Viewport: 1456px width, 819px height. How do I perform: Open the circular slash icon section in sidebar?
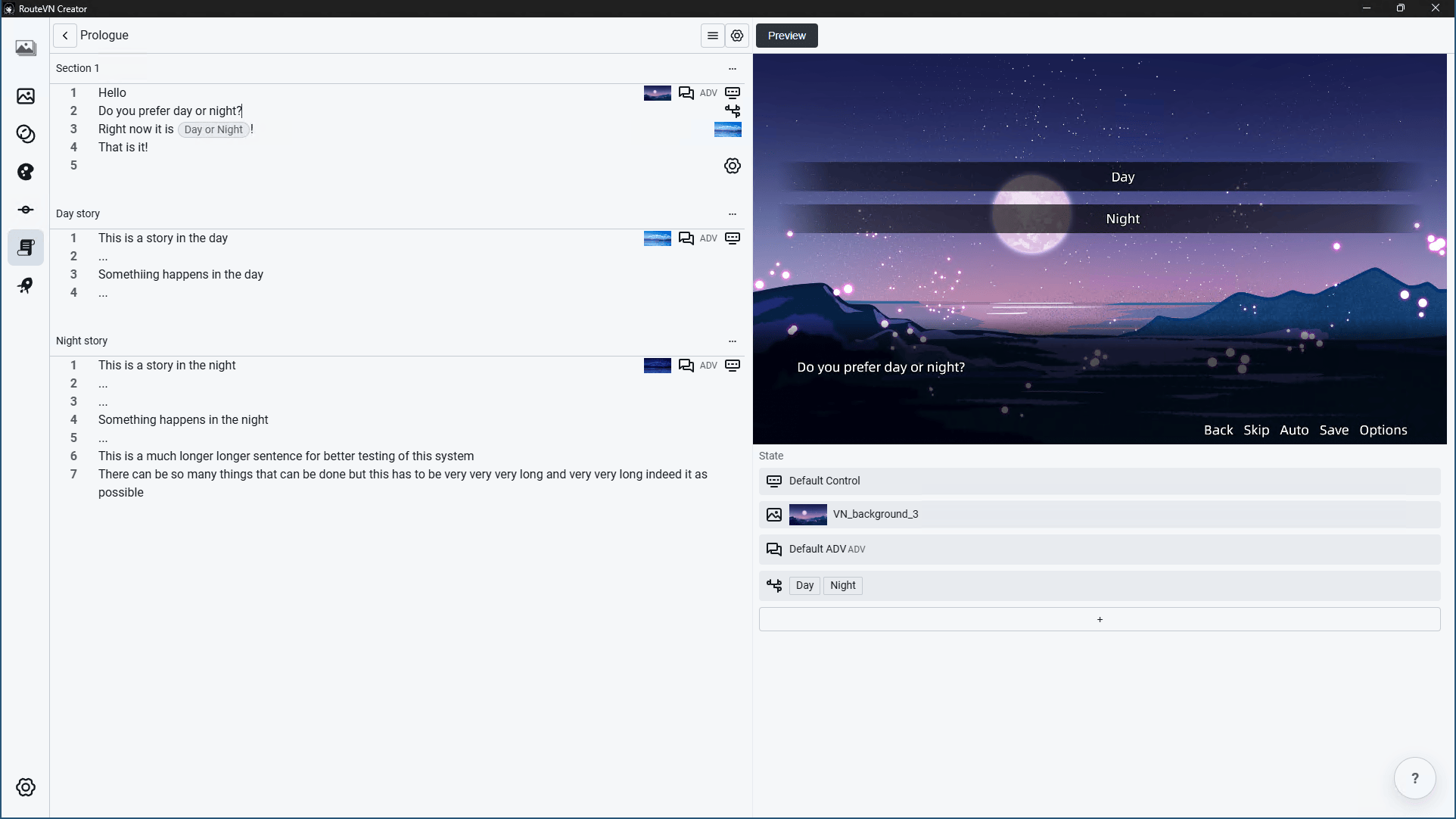(x=26, y=134)
